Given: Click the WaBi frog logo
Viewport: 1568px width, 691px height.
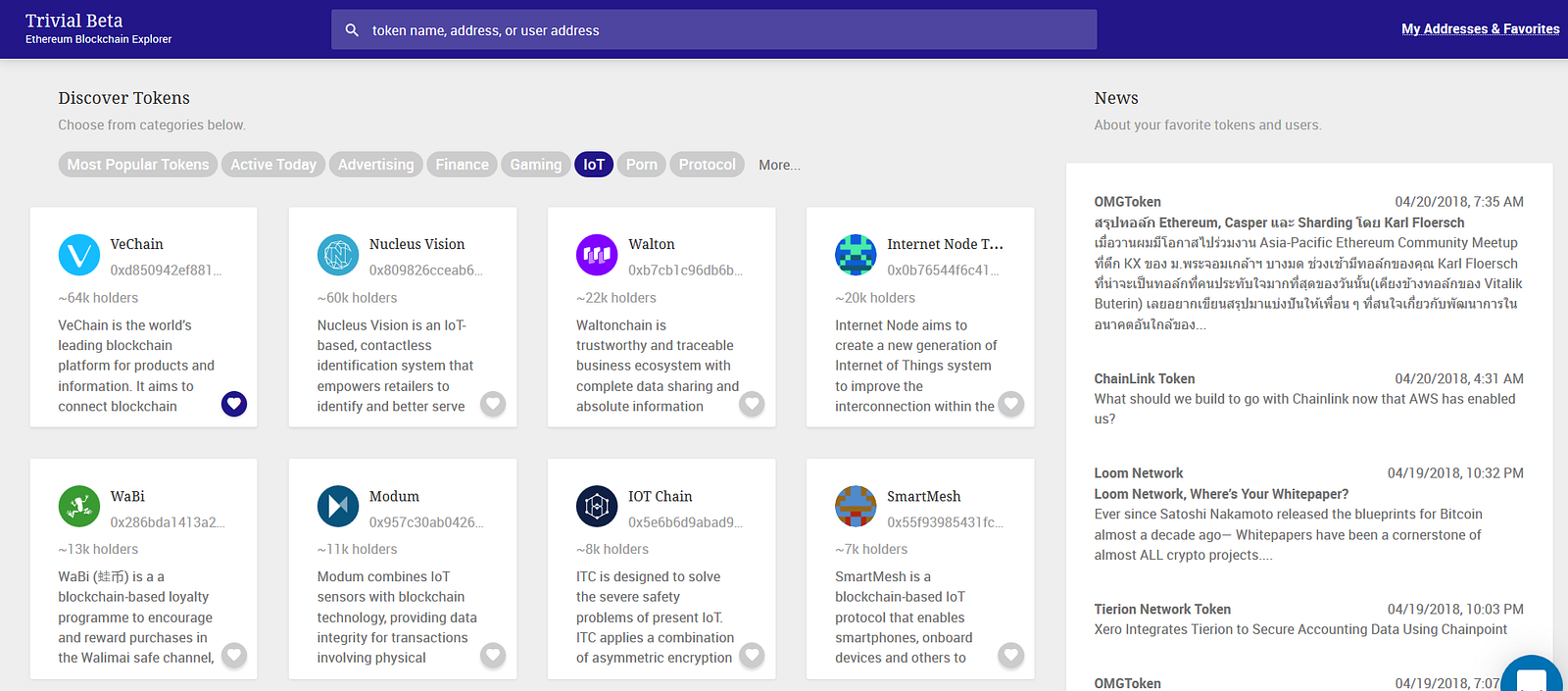Looking at the screenshot, I should pyautogui.click(x=79, y=507).
